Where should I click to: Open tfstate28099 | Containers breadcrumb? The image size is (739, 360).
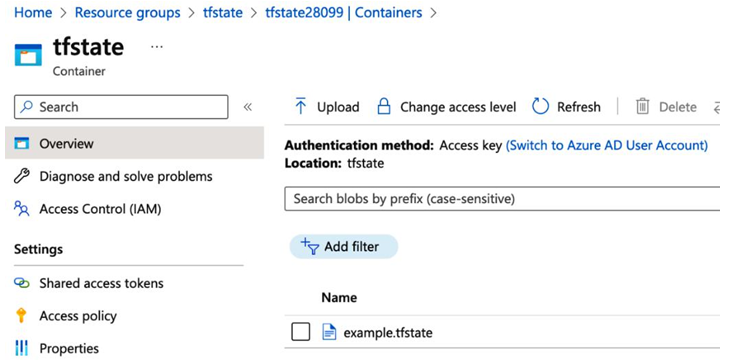click(x=344, y=13)
